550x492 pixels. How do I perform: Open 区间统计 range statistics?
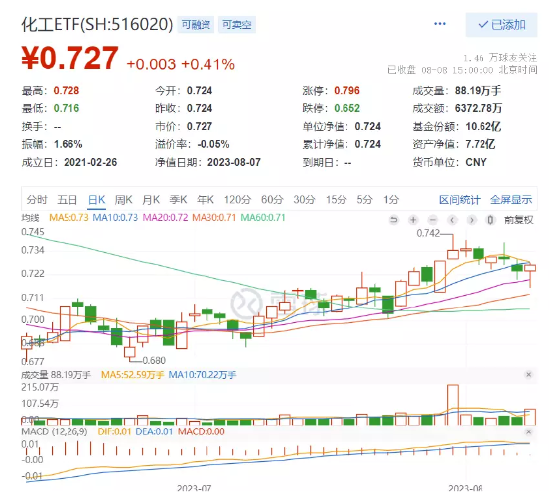(460, 200)
